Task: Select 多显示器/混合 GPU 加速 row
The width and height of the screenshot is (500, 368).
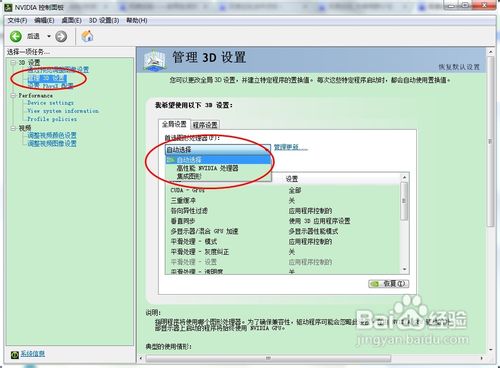Action: point(283,231)
